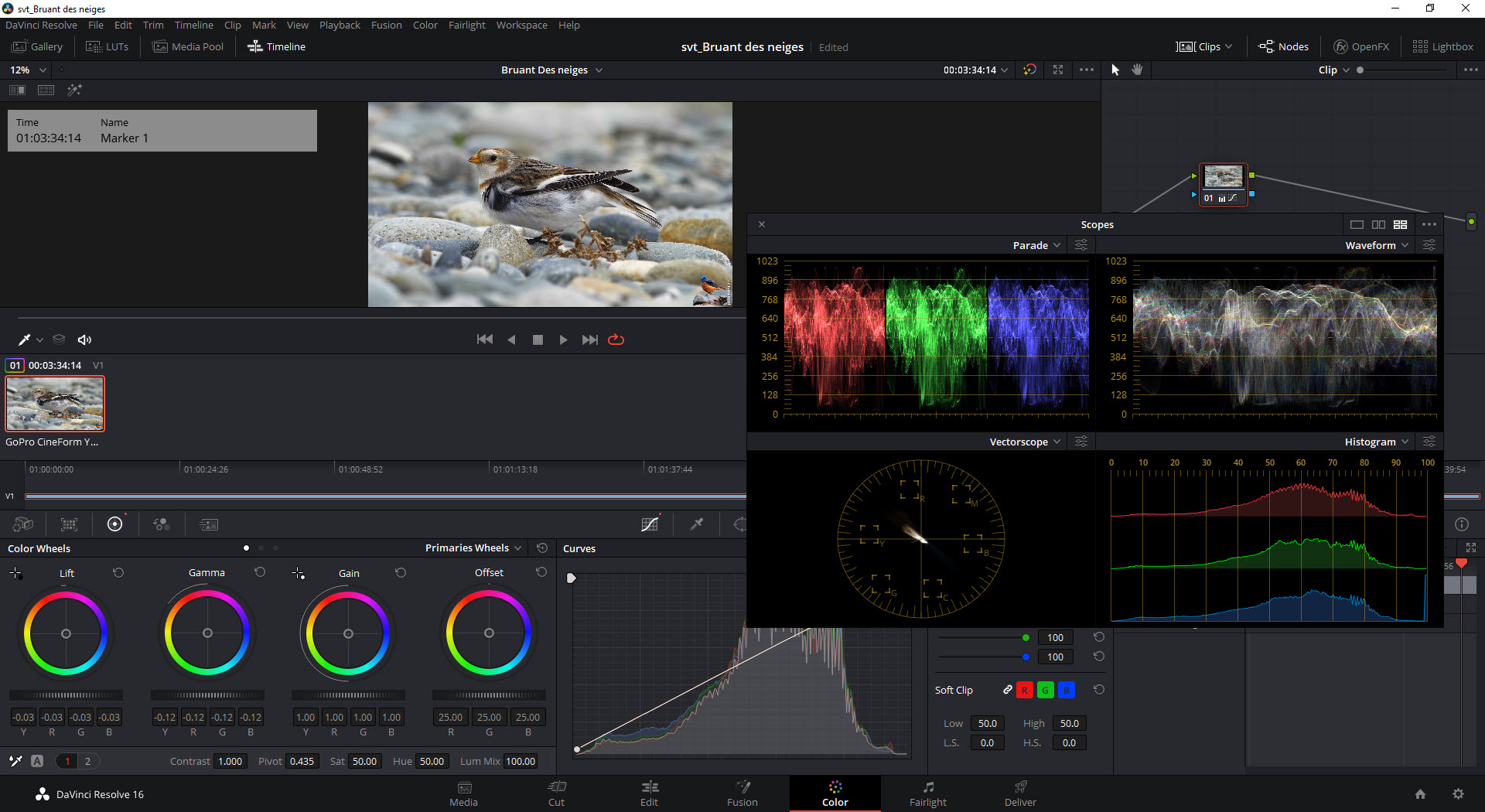Toggle Soft Clip green channel
Screen dimensions: 1485x812
point(1045,690)
